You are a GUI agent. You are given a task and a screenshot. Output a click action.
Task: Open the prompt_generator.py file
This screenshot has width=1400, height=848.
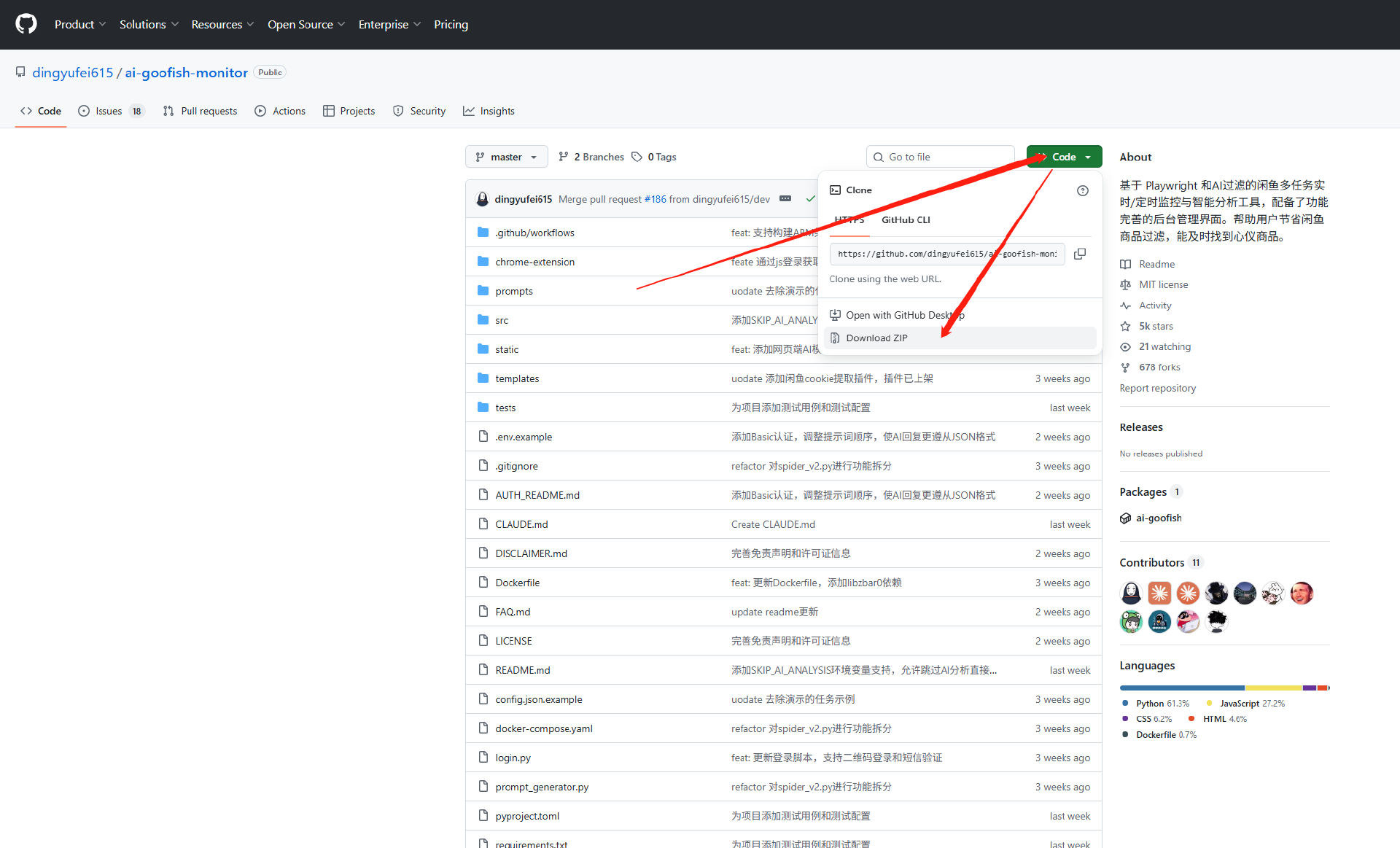point(542,787)
